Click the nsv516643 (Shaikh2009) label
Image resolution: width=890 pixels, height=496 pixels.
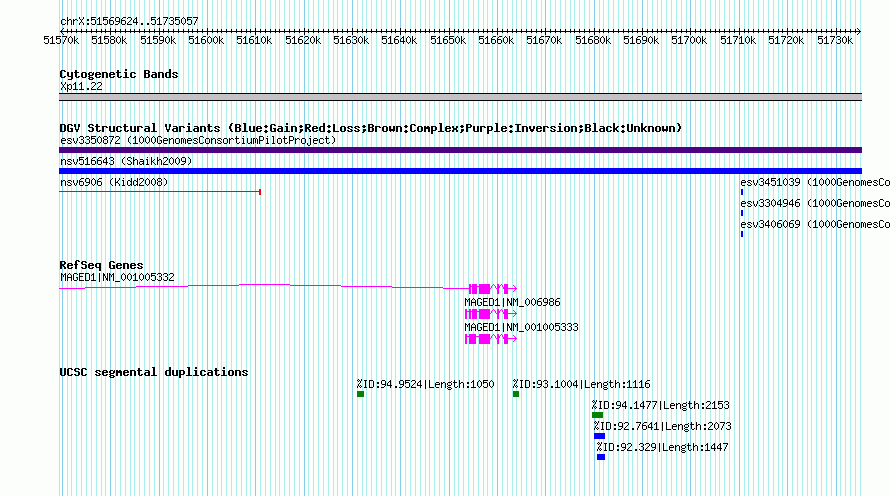click(x=126, y=162)
